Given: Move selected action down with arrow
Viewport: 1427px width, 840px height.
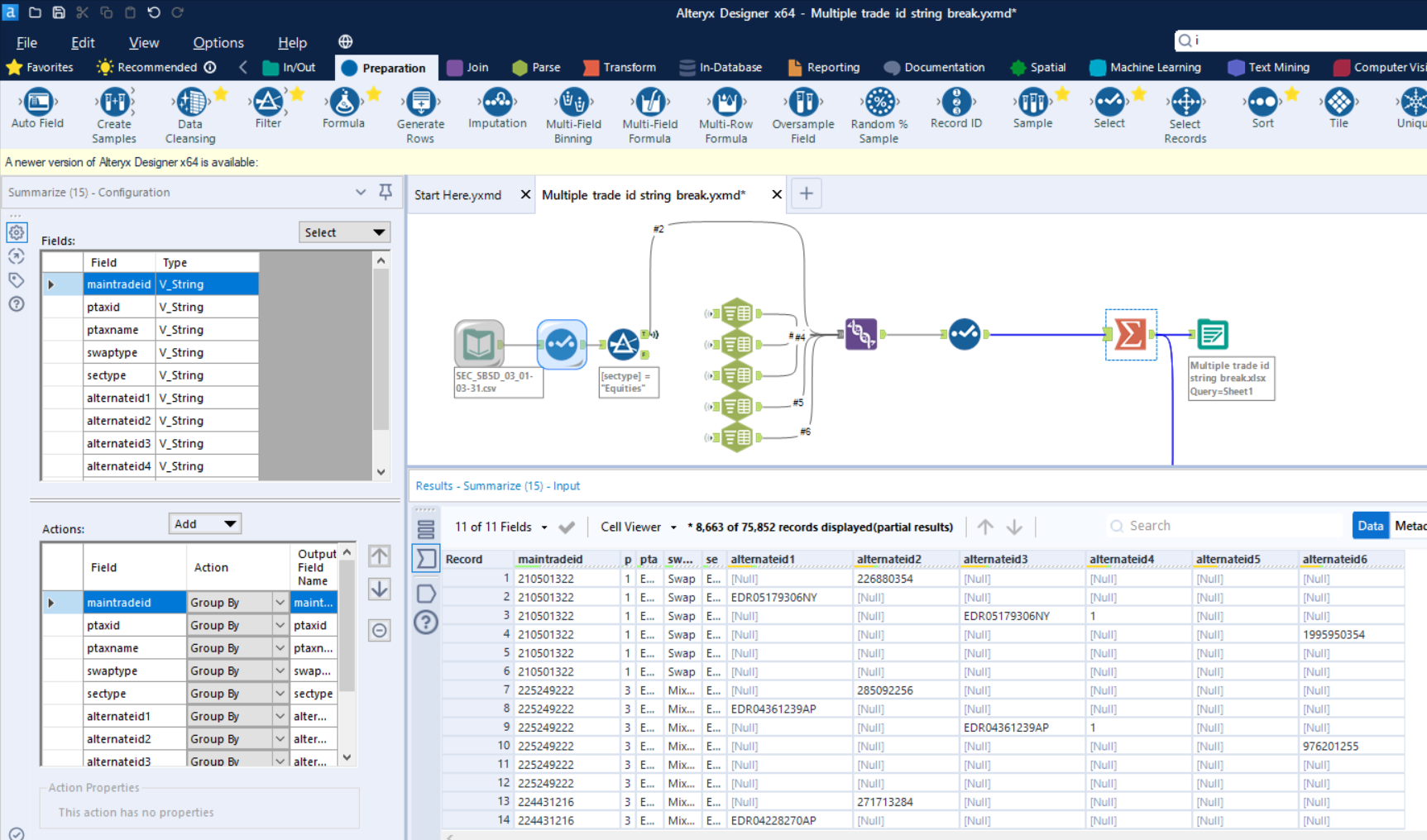Looking at the screenshot, I should (379, 589).
